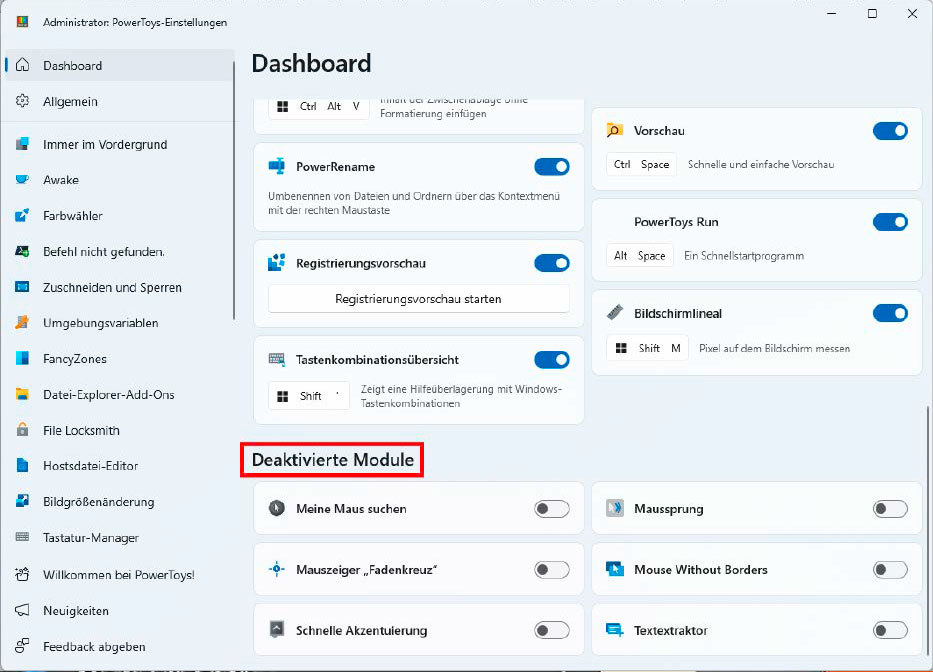Viewport: 933px width, 672px height.
Task: Click the Win Shift shortcut for Tastenkombinationsübersicht
Action: [309, 396]
